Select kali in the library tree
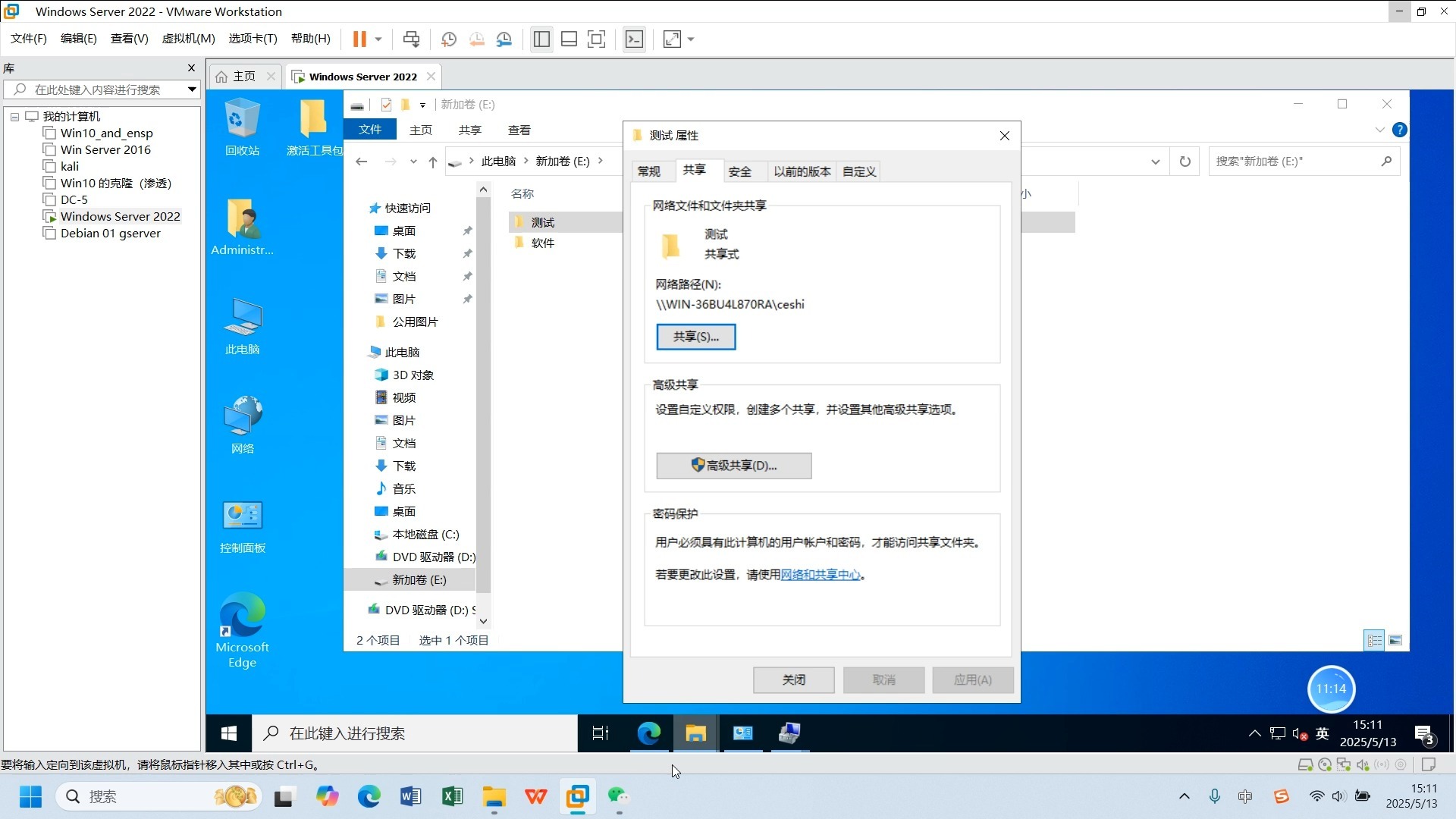Screen dimensions: 1456x819 [70, 167]
